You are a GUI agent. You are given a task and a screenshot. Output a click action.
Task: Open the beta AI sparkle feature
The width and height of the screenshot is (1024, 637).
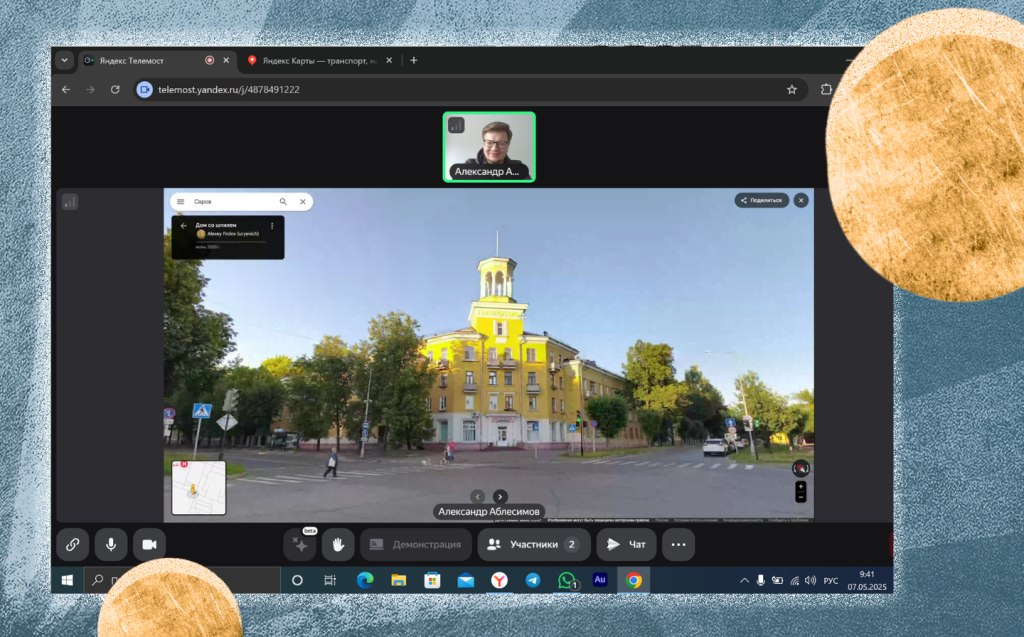pos(300,544)
